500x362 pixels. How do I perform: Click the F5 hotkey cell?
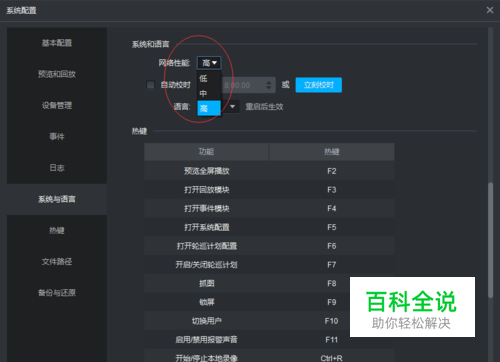point(332,227)
